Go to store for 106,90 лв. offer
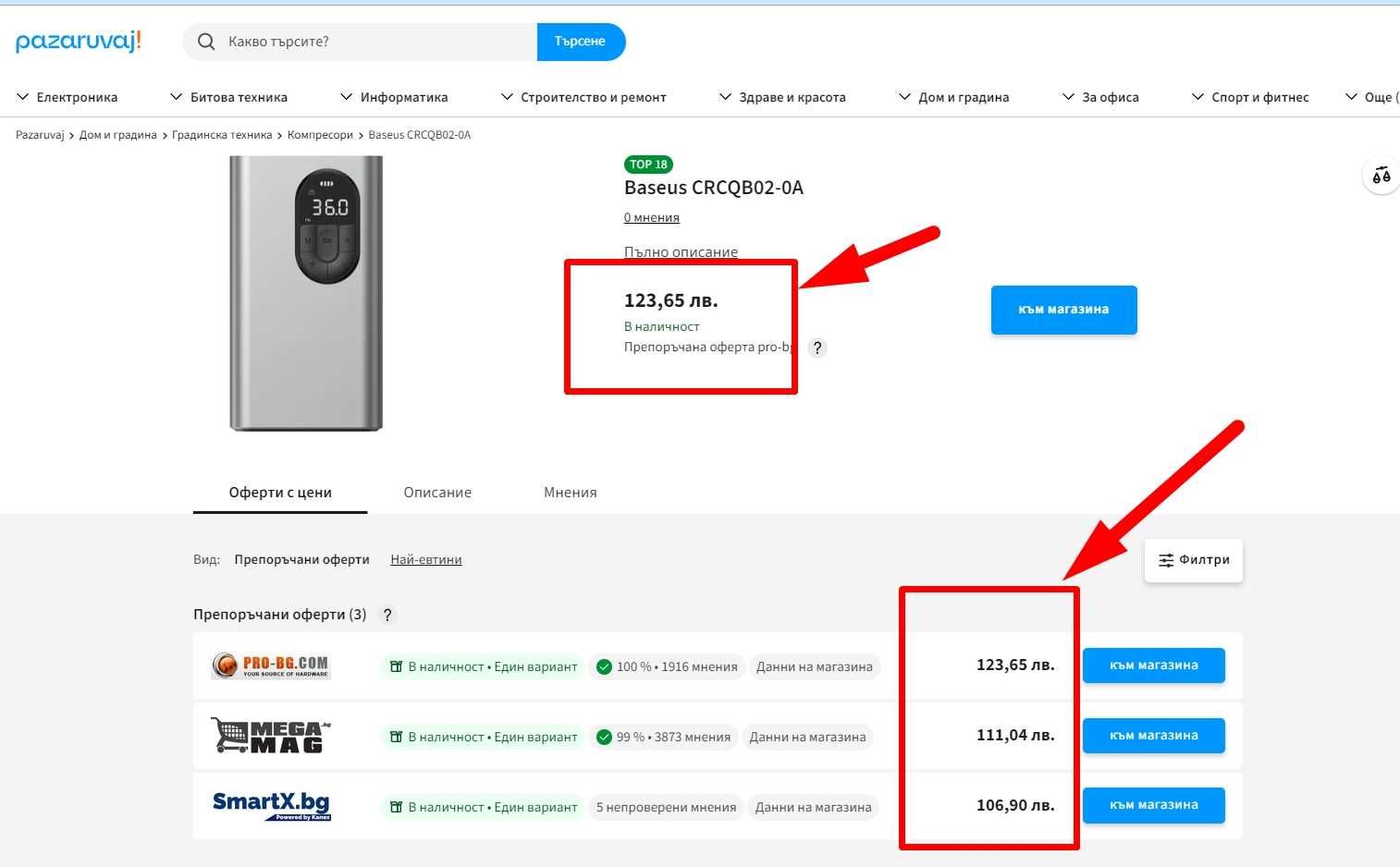1400x867 pixels. (x=1153, y=805)
